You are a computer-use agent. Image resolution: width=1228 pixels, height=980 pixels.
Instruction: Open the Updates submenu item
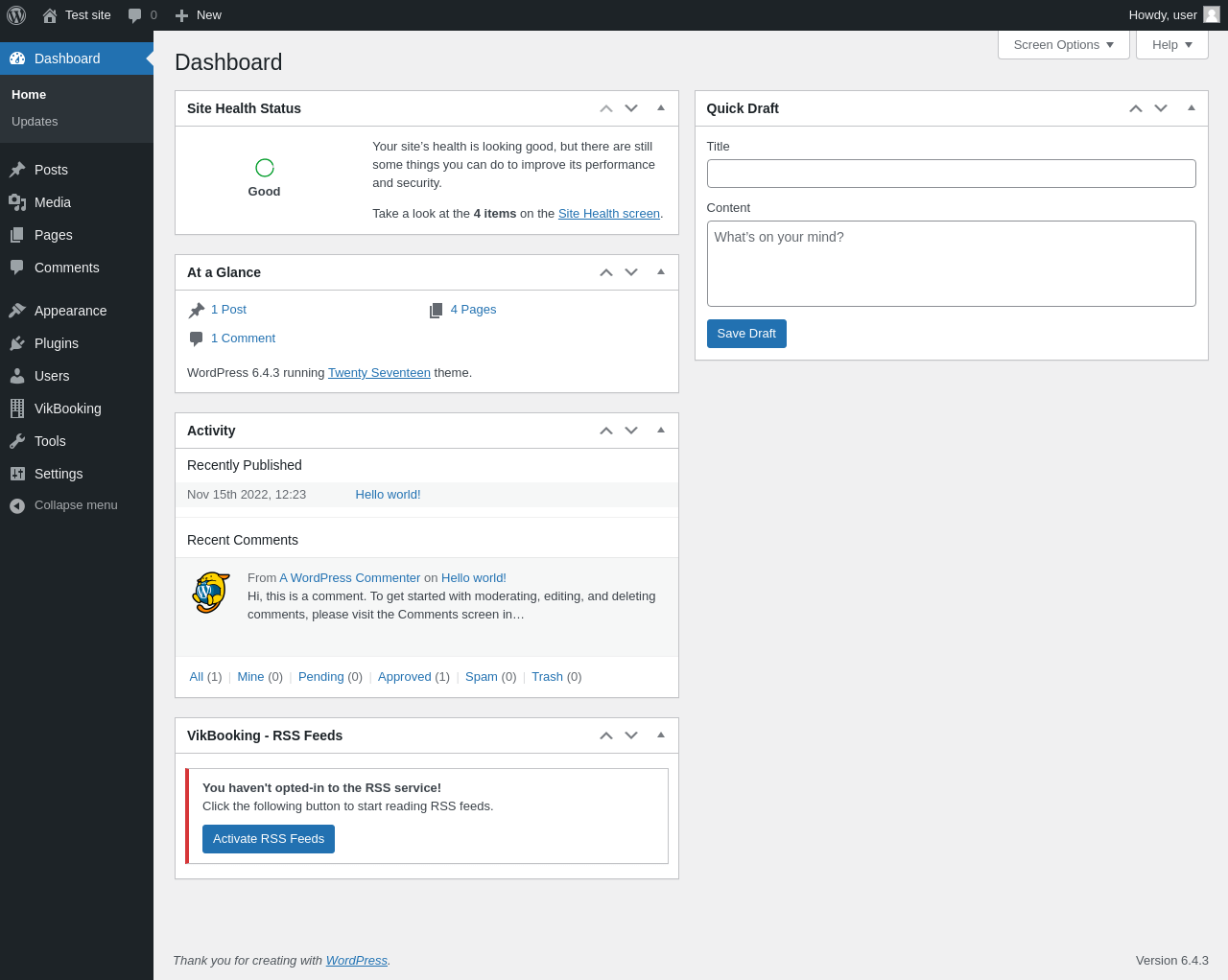pos(35,122)
